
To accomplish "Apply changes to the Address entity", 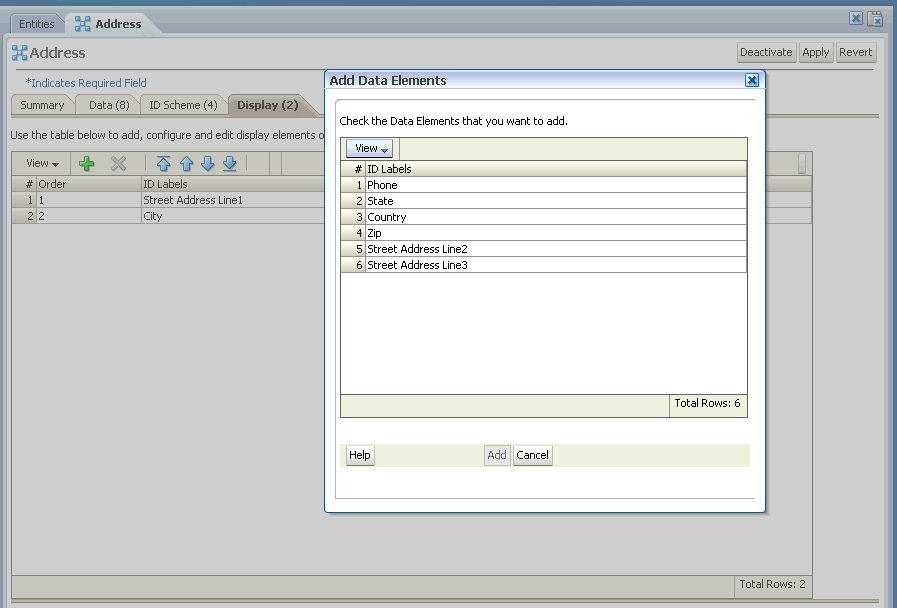I will coord(815,52).
